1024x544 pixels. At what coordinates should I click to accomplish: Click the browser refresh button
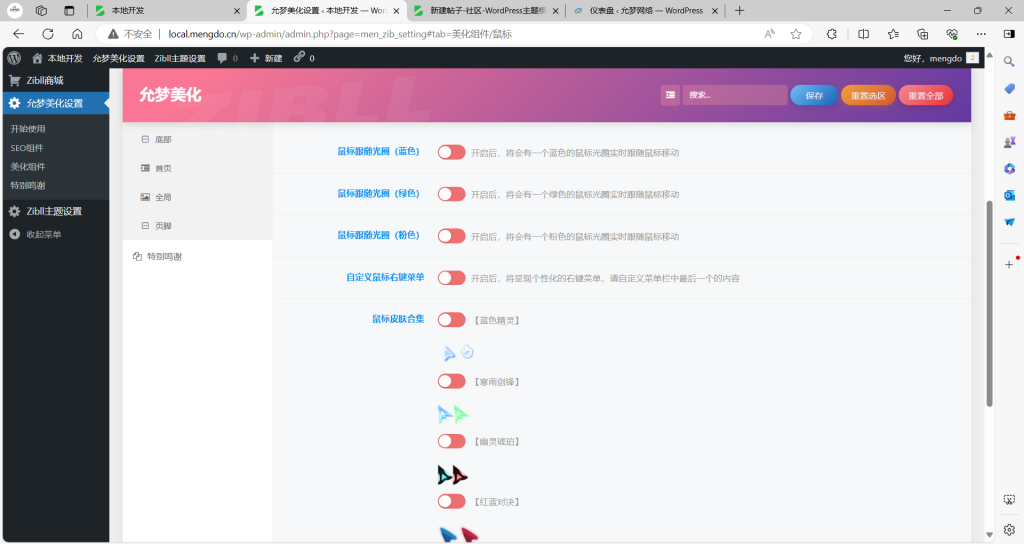[x=47, y=33]
